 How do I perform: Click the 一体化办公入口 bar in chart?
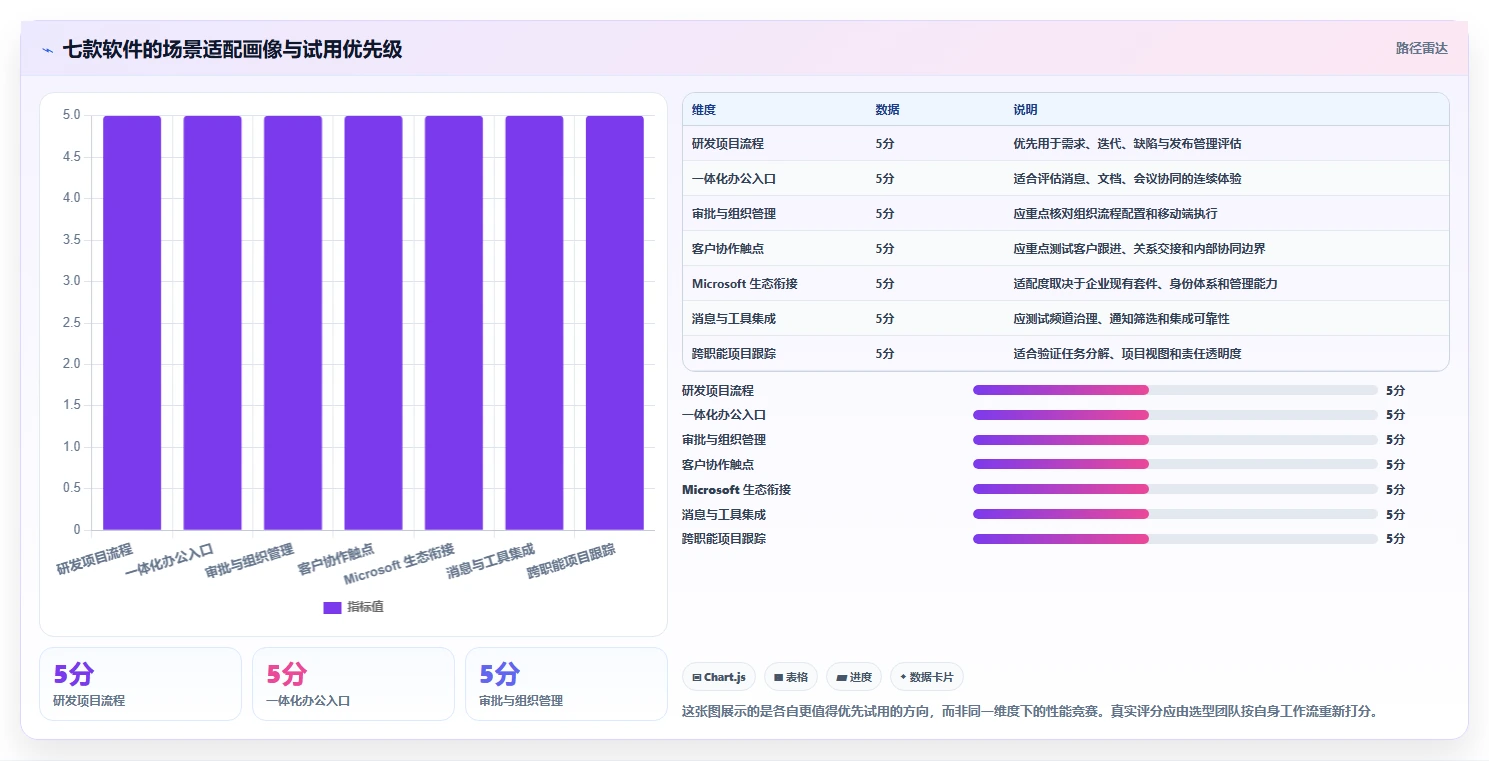(212, 322)
